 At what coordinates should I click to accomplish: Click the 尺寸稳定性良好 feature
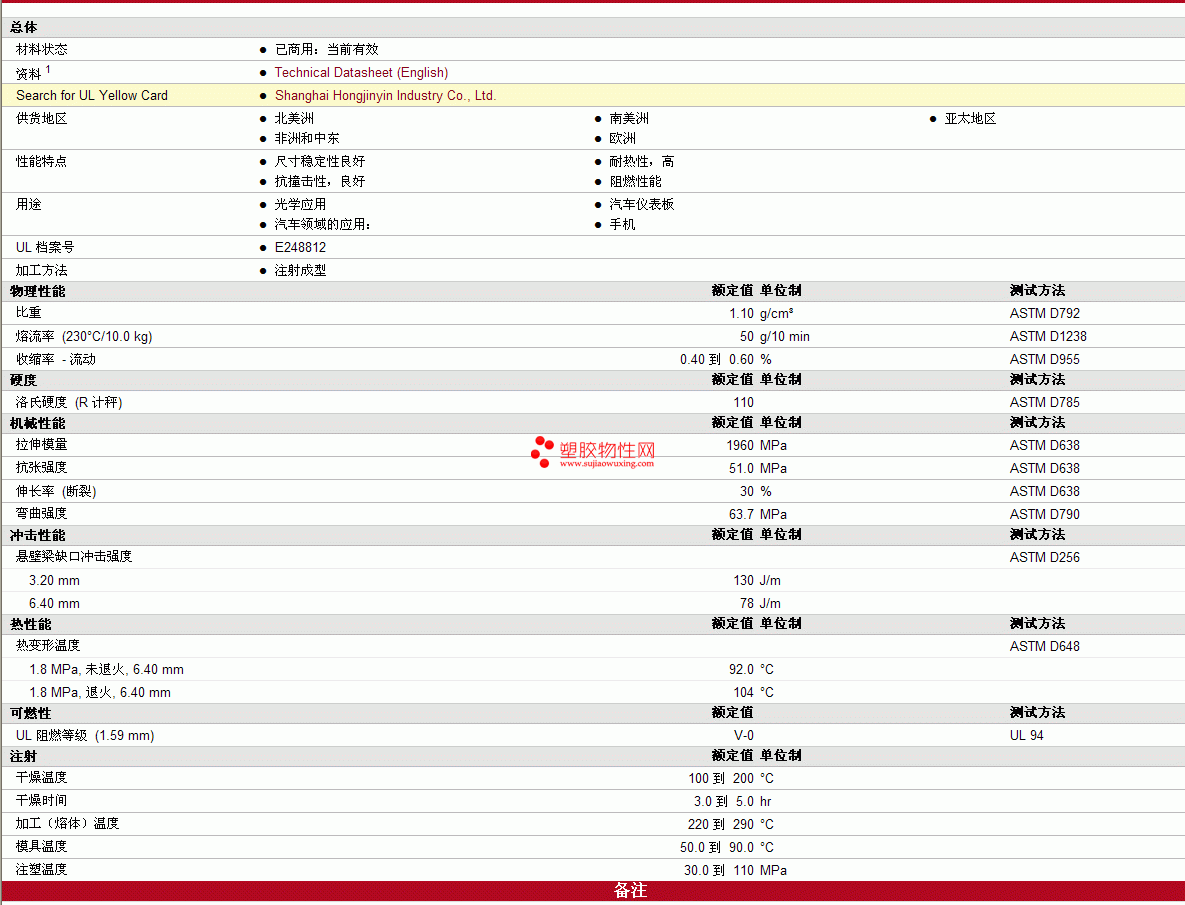click(320, 162)
